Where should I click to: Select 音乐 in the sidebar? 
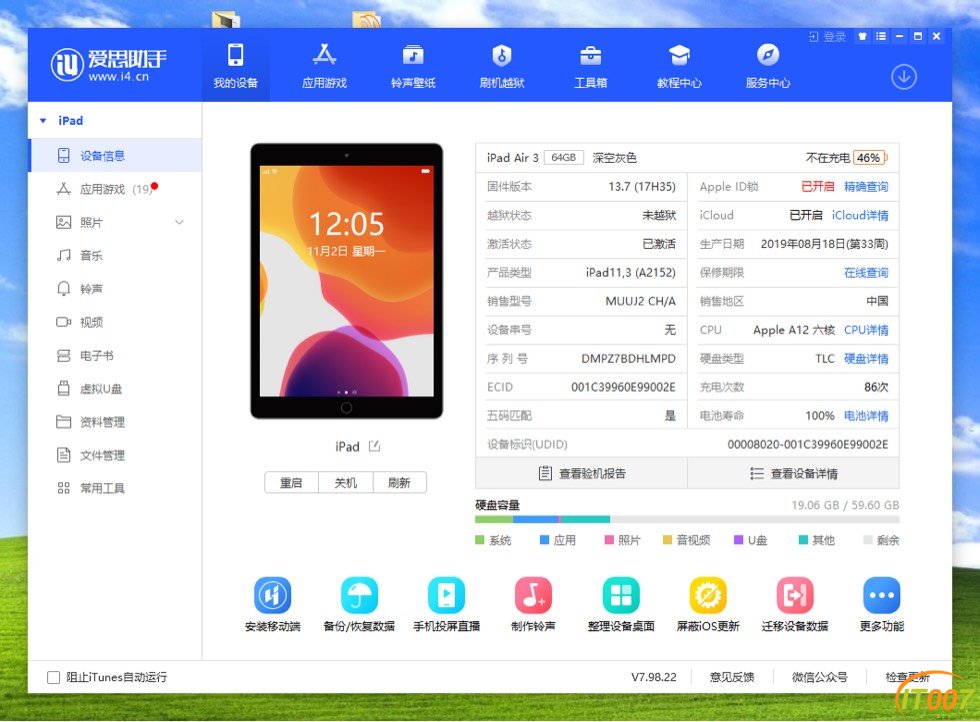tap(116, 256)
